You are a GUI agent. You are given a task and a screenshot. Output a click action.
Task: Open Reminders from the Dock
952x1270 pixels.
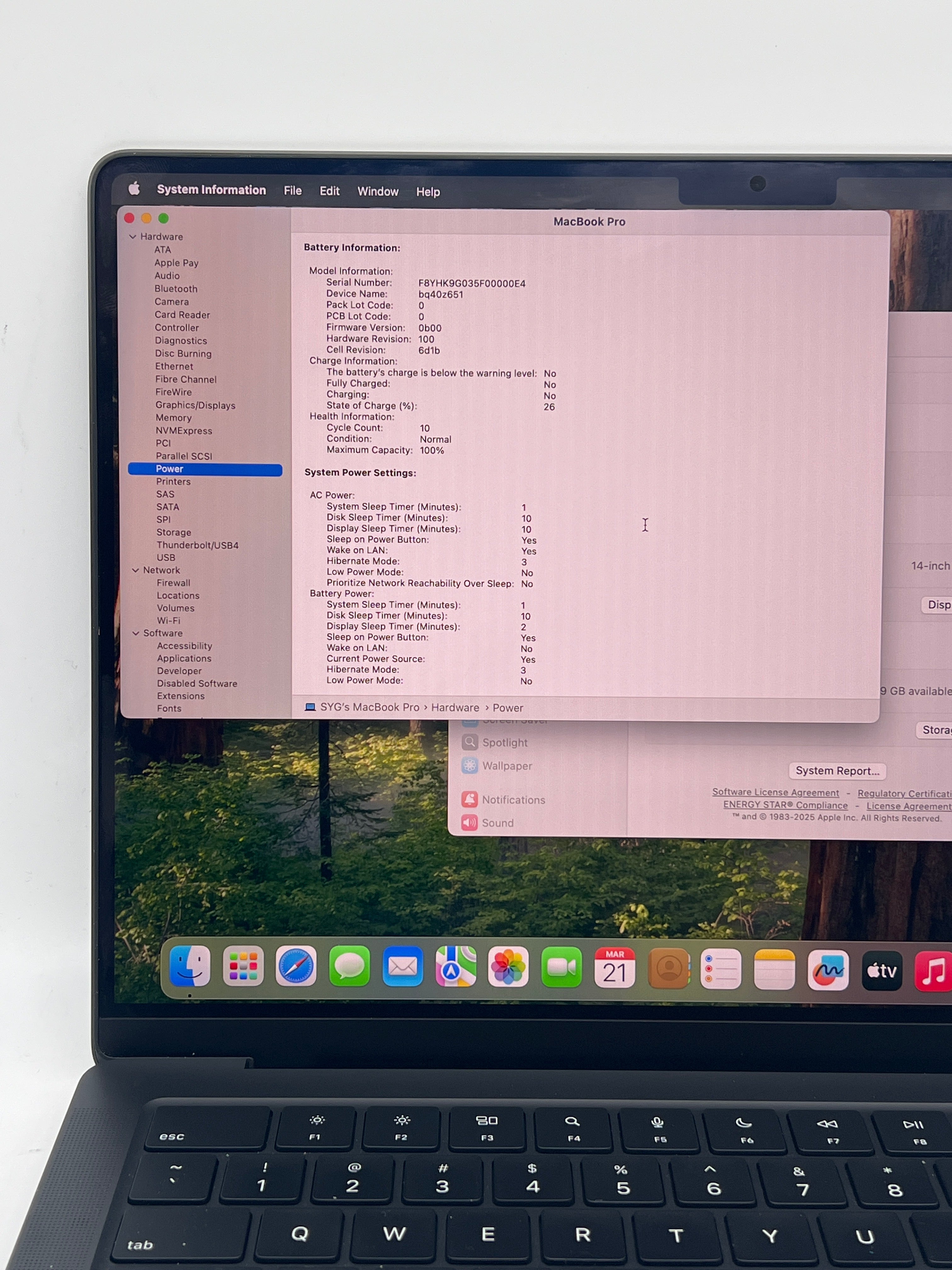tap(721, 970)
